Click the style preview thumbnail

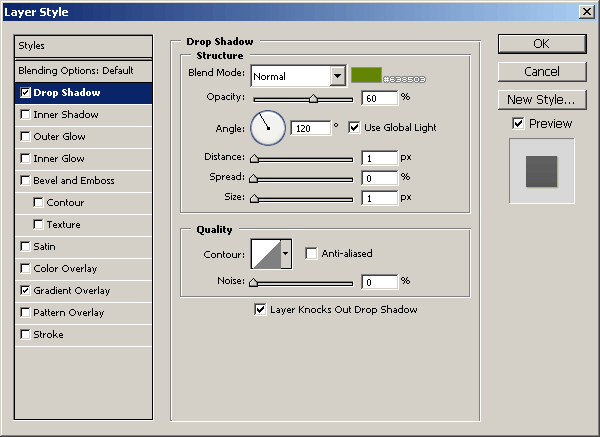point(541,171)
